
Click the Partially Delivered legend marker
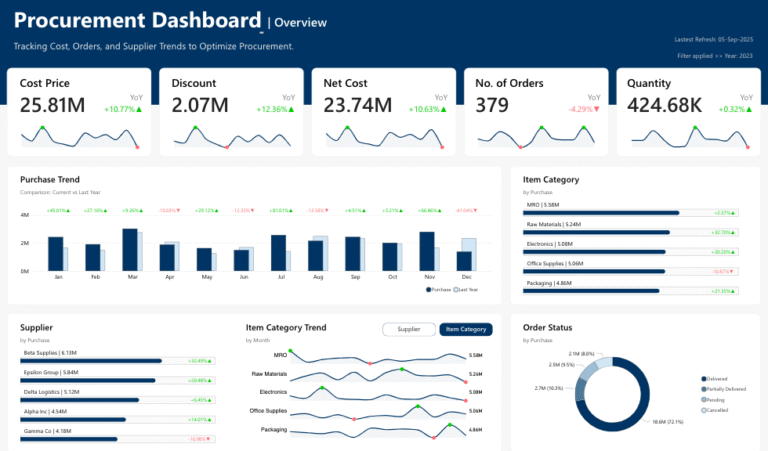click(x=704, y=389)
